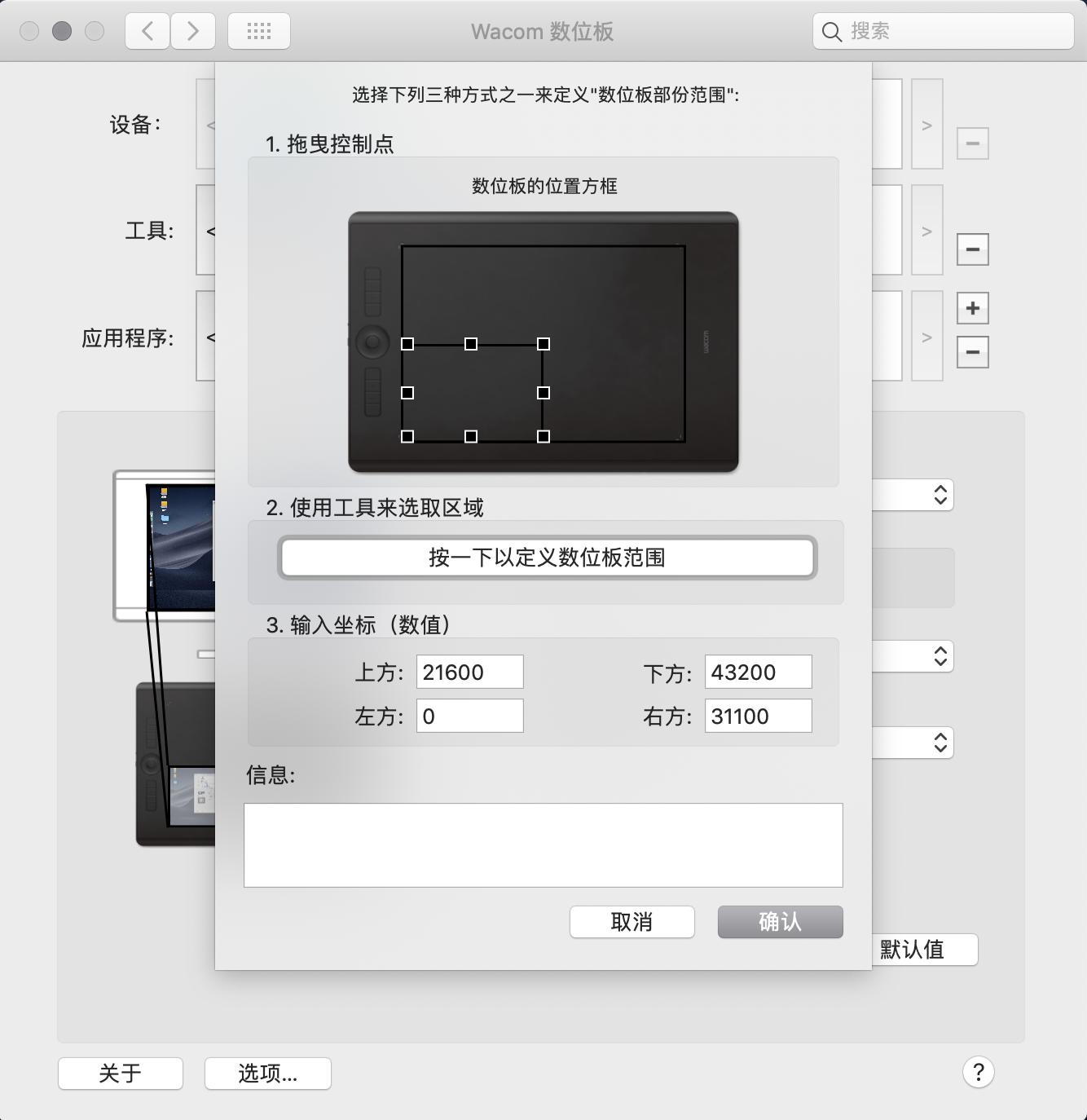This screenshot has height=1120, width=1087.
Task: Remove an application using the lower minus icon
Action: (x=972, y=351)
